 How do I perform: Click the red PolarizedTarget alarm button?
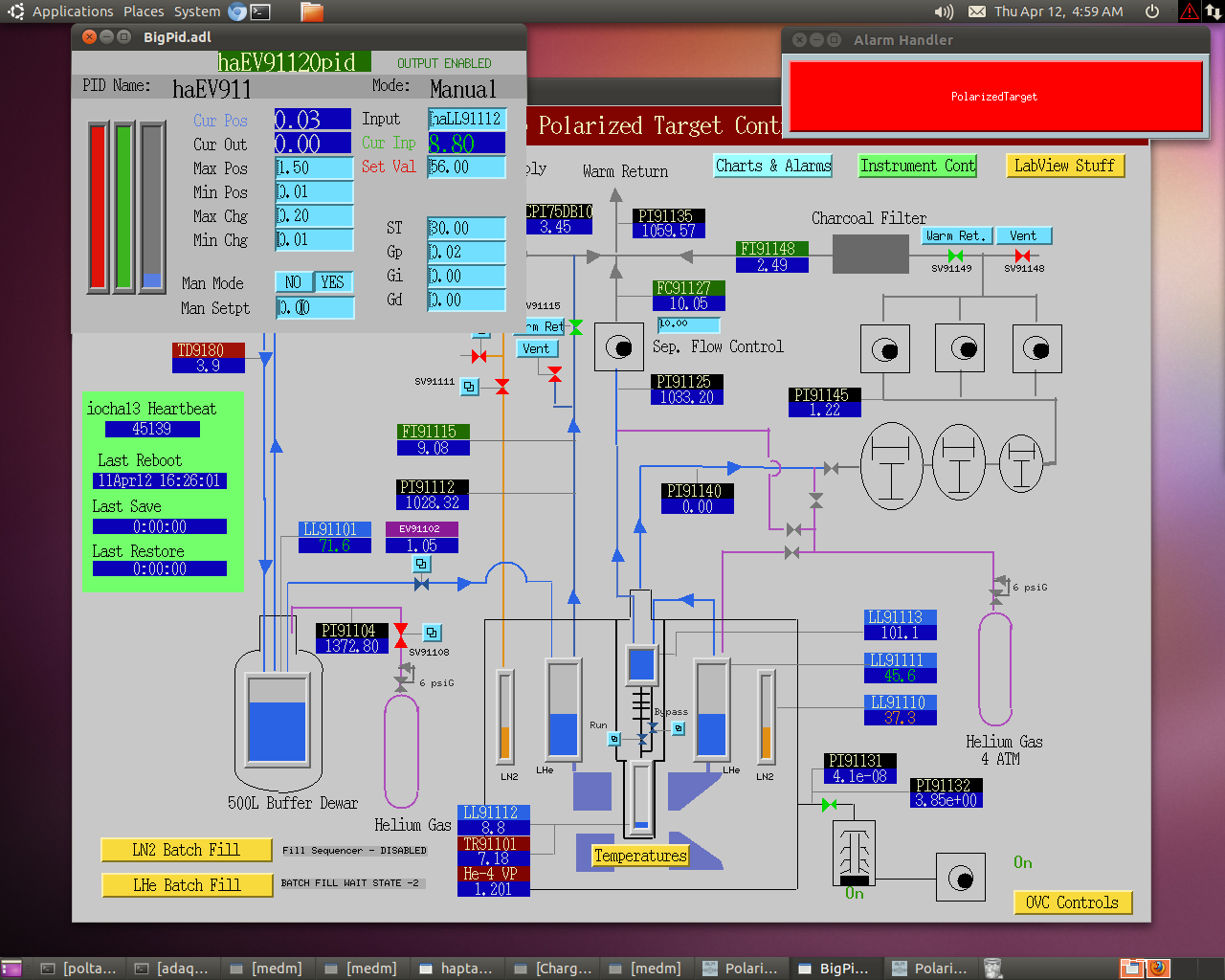tap(994, 97)
